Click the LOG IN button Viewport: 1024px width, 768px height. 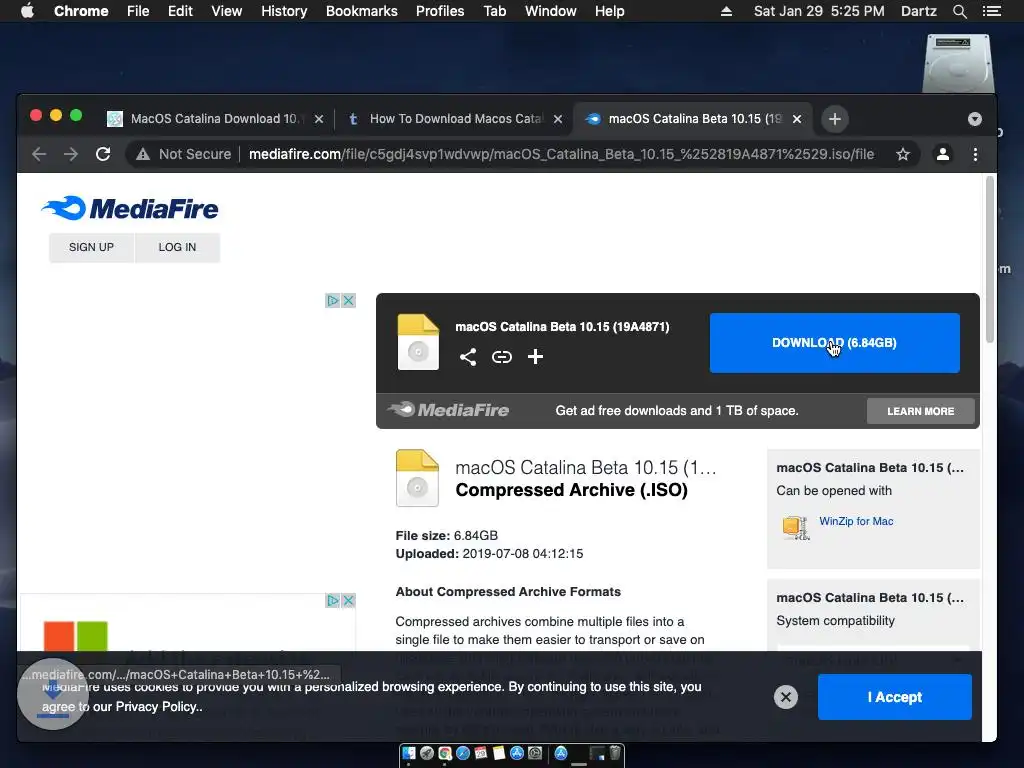click(177, 248)
